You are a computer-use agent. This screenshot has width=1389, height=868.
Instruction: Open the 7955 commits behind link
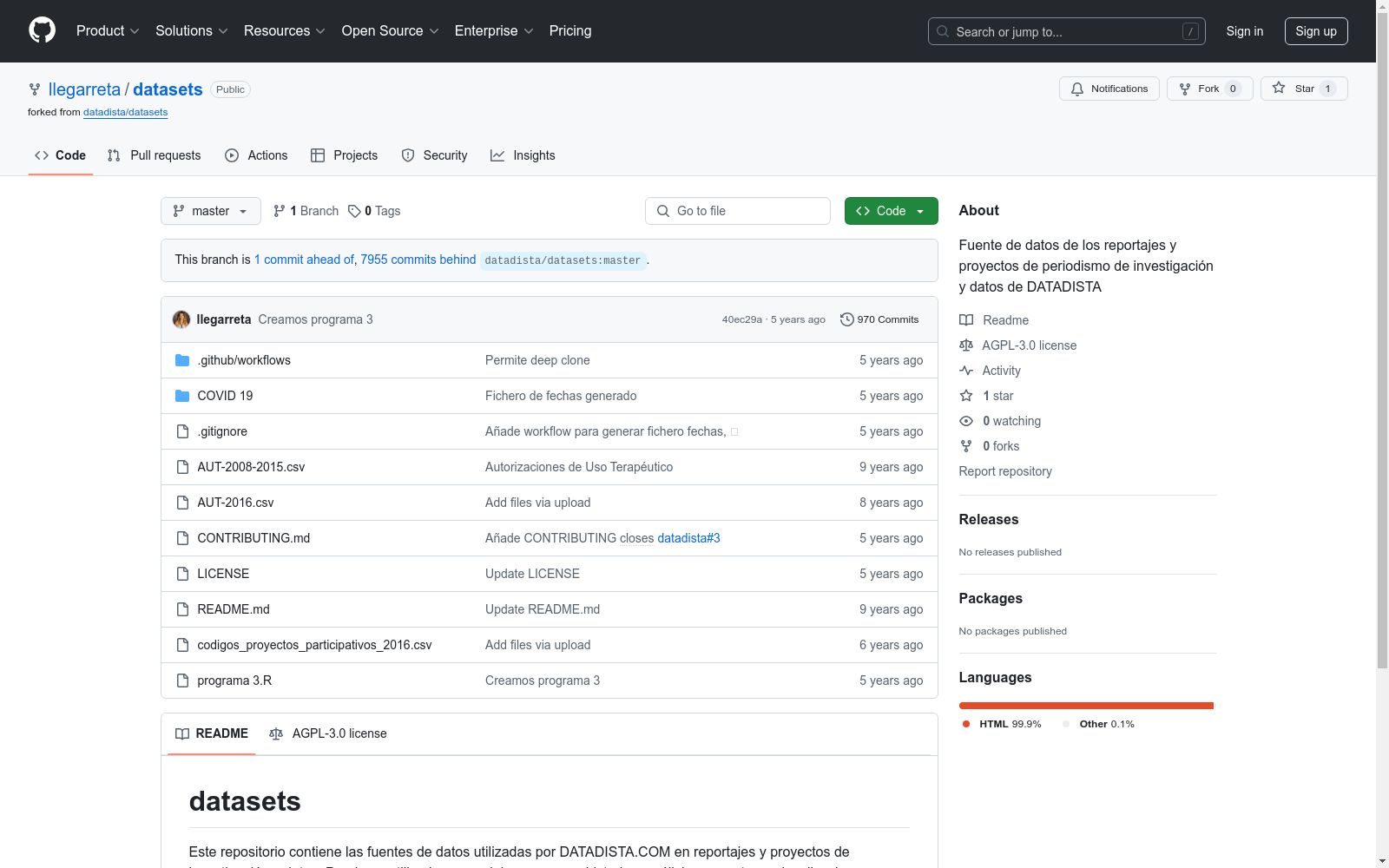pos(418,260)
